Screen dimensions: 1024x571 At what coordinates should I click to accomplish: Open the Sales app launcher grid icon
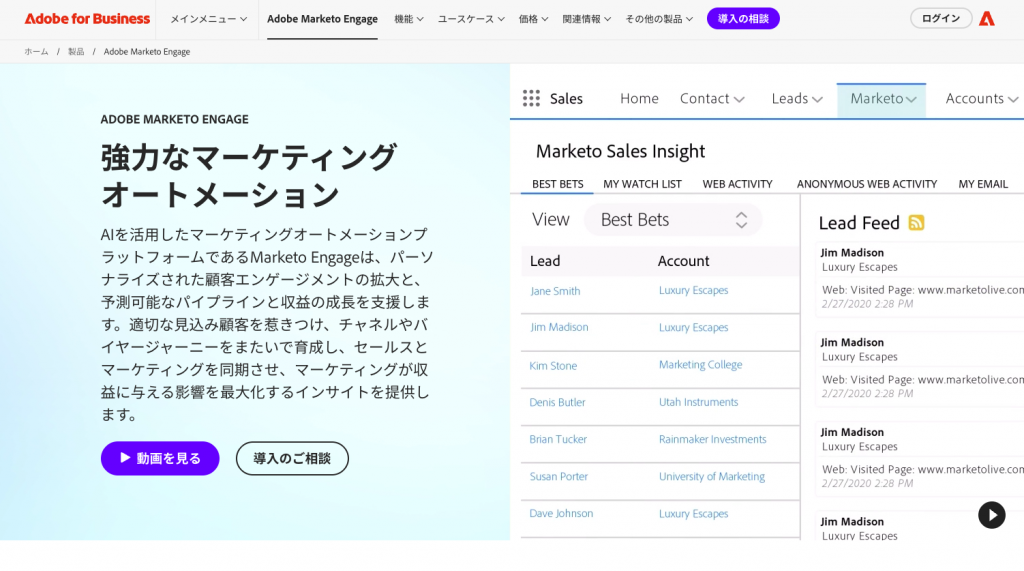coord(532,98)
